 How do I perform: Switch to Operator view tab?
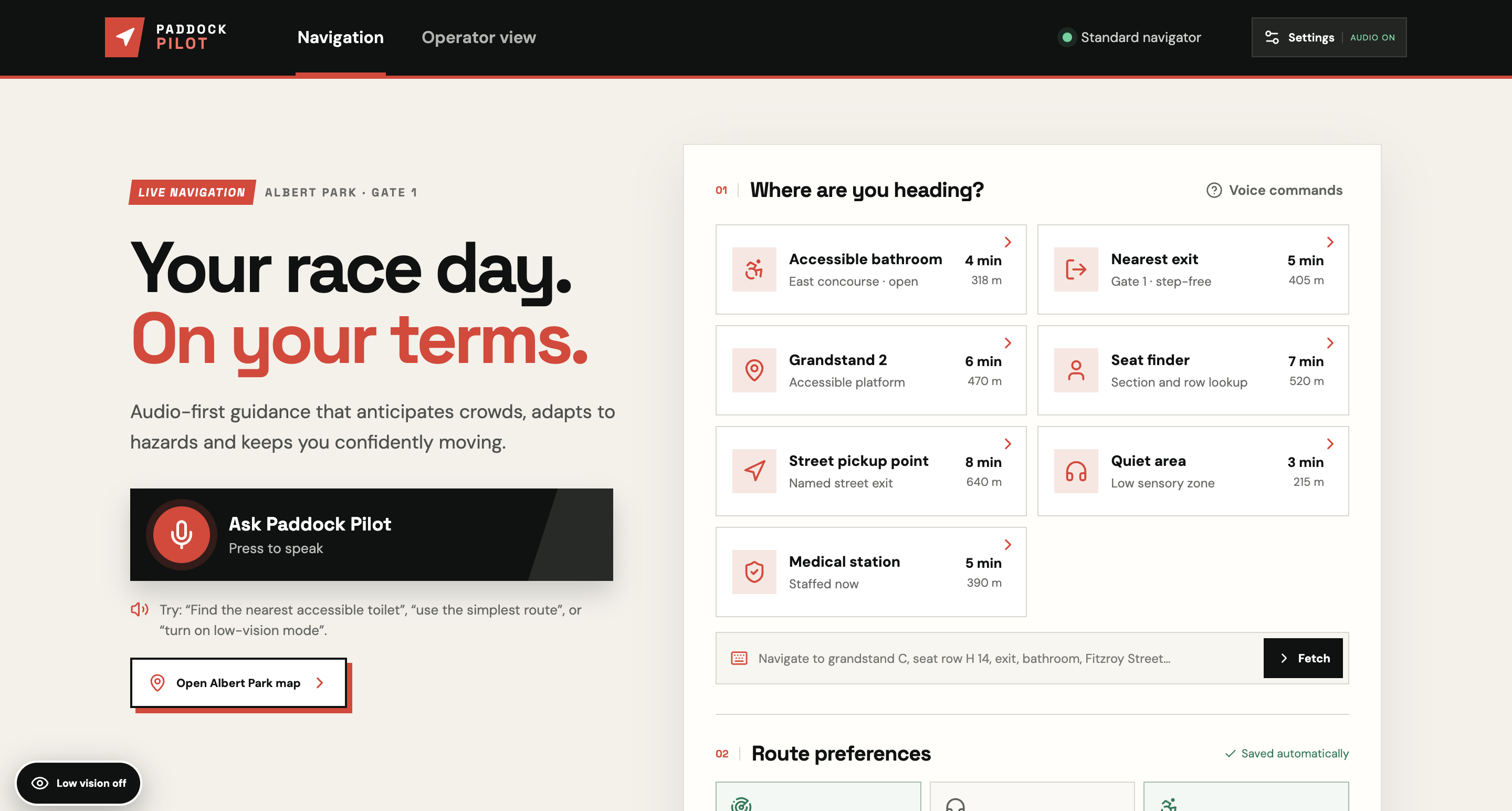(x=478, y=38)
